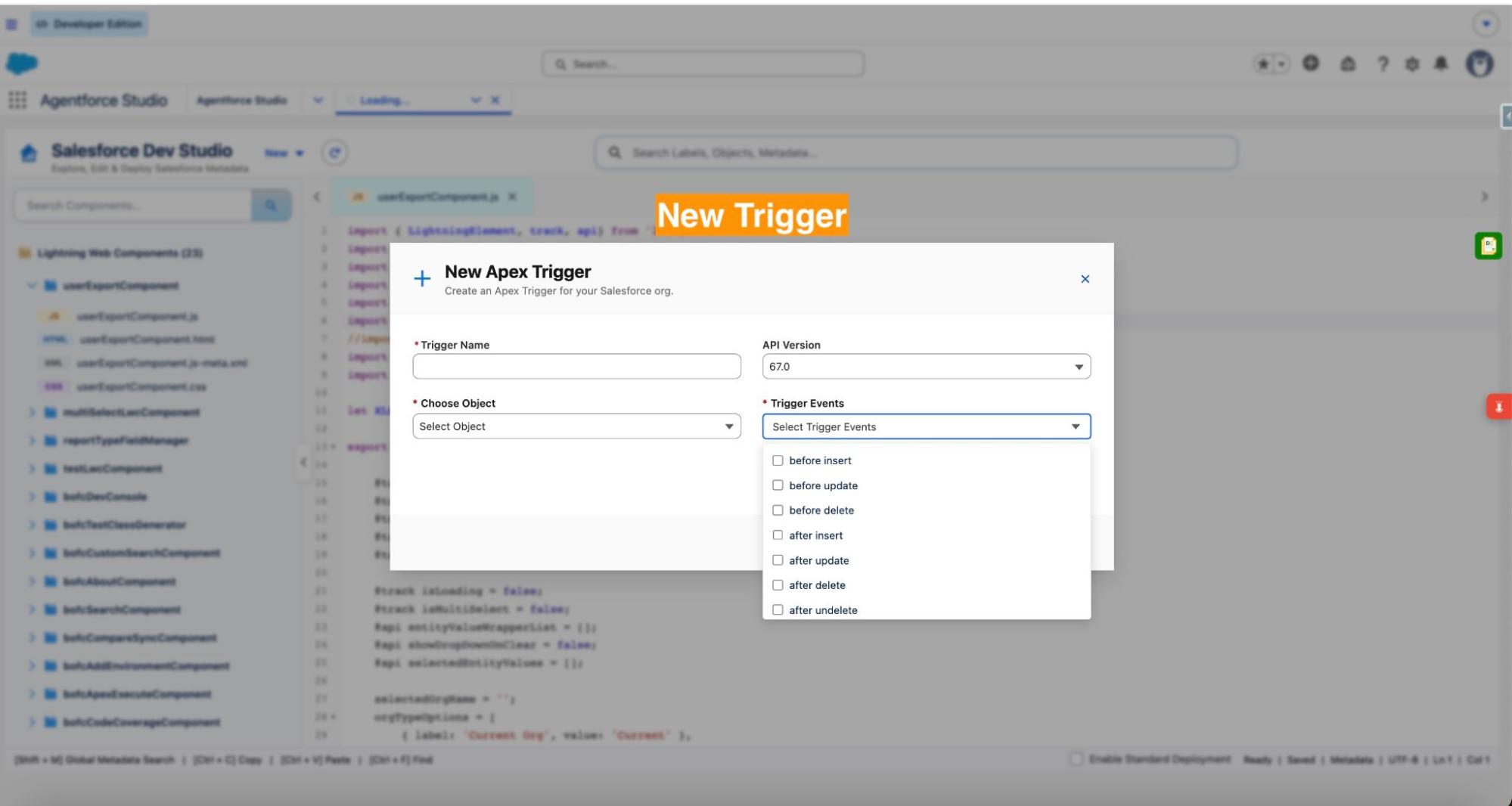
Task: Close the userExportComponent.js editor tab
Action: (512, 197)
